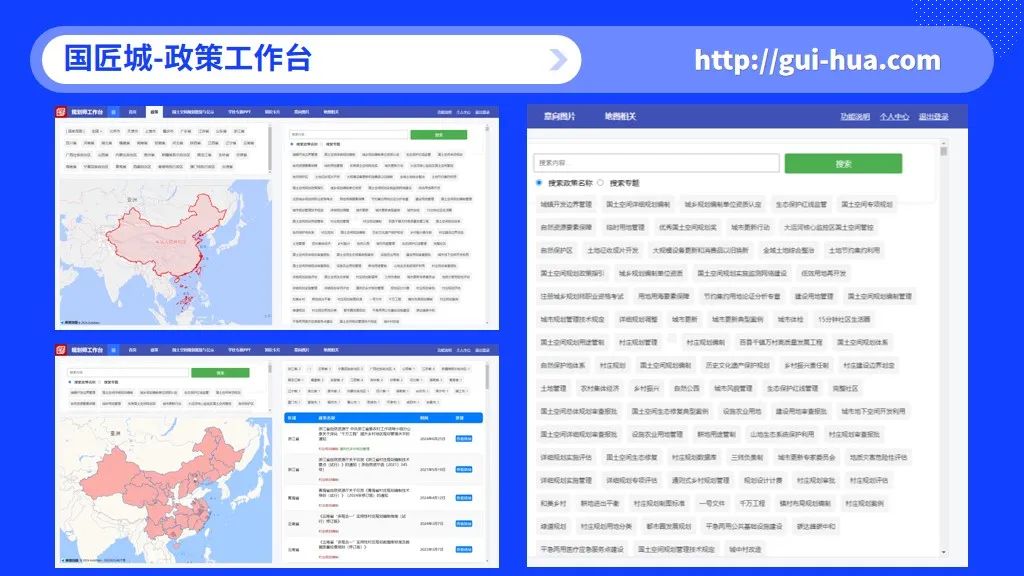Open the 个人中心 link in the right panel
This screenshot has height=576, width=1024.
(x=894, y=116)
